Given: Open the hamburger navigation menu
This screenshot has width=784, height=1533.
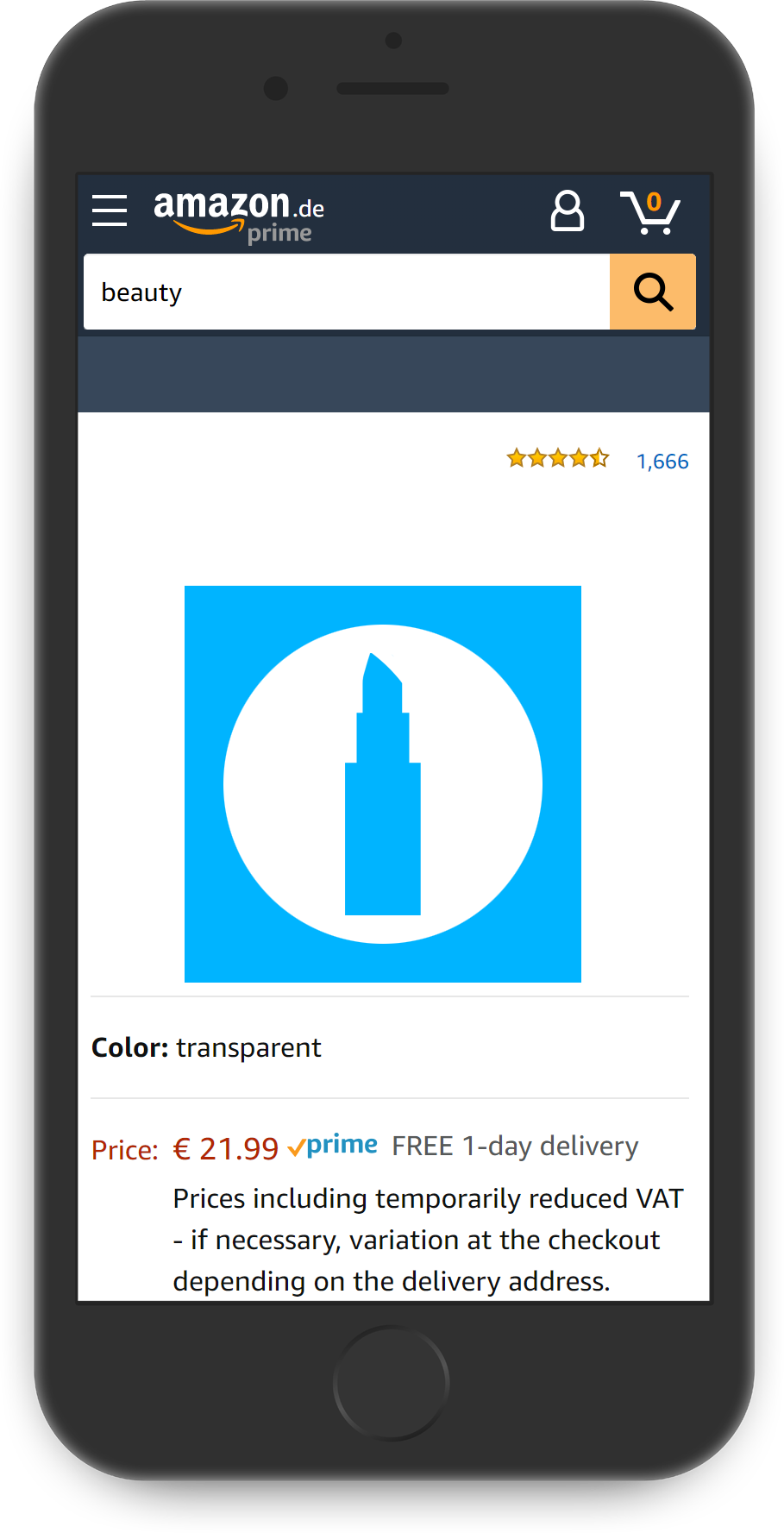Looking at the screenshot, I should tap(110, 210).
